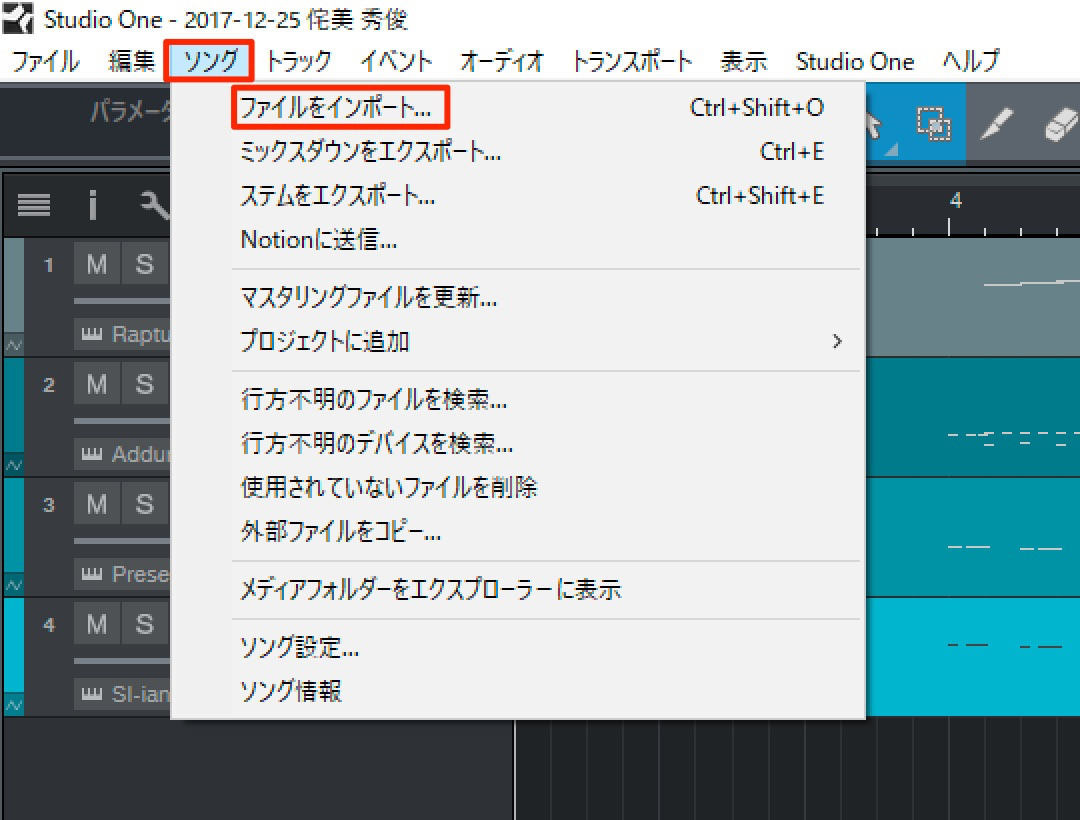Open the inspector "i" icon
Viewport: 1080px width, 820px height.
(x=92, y=204)
